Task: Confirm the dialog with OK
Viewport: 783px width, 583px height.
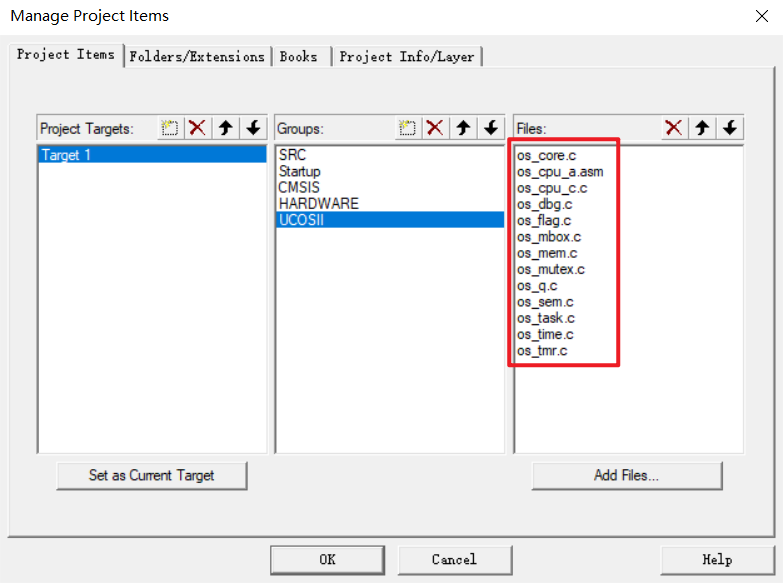Action: pyautogui.click(x=327, y=560)
